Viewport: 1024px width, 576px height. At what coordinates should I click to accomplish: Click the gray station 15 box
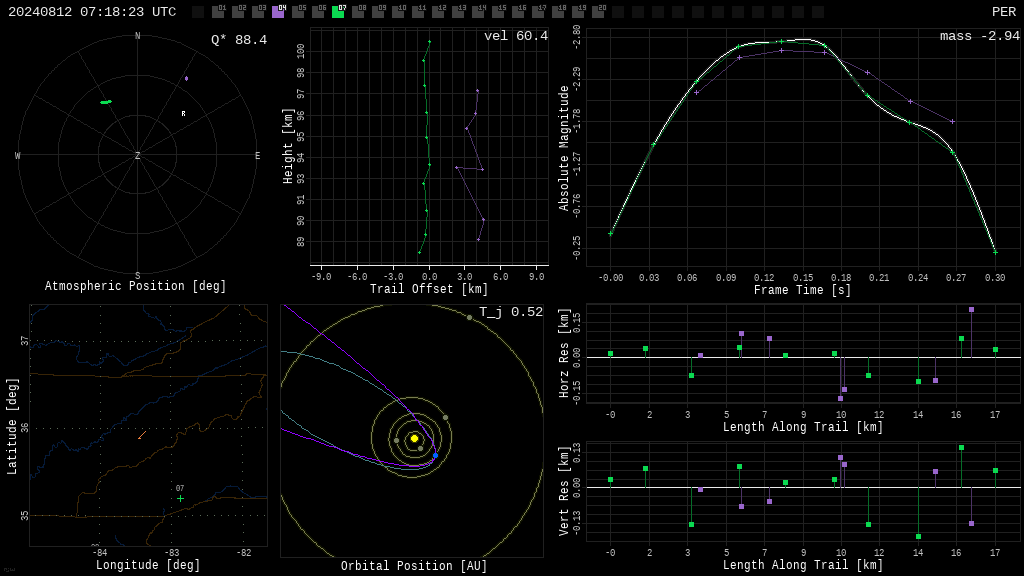[498, 11]
